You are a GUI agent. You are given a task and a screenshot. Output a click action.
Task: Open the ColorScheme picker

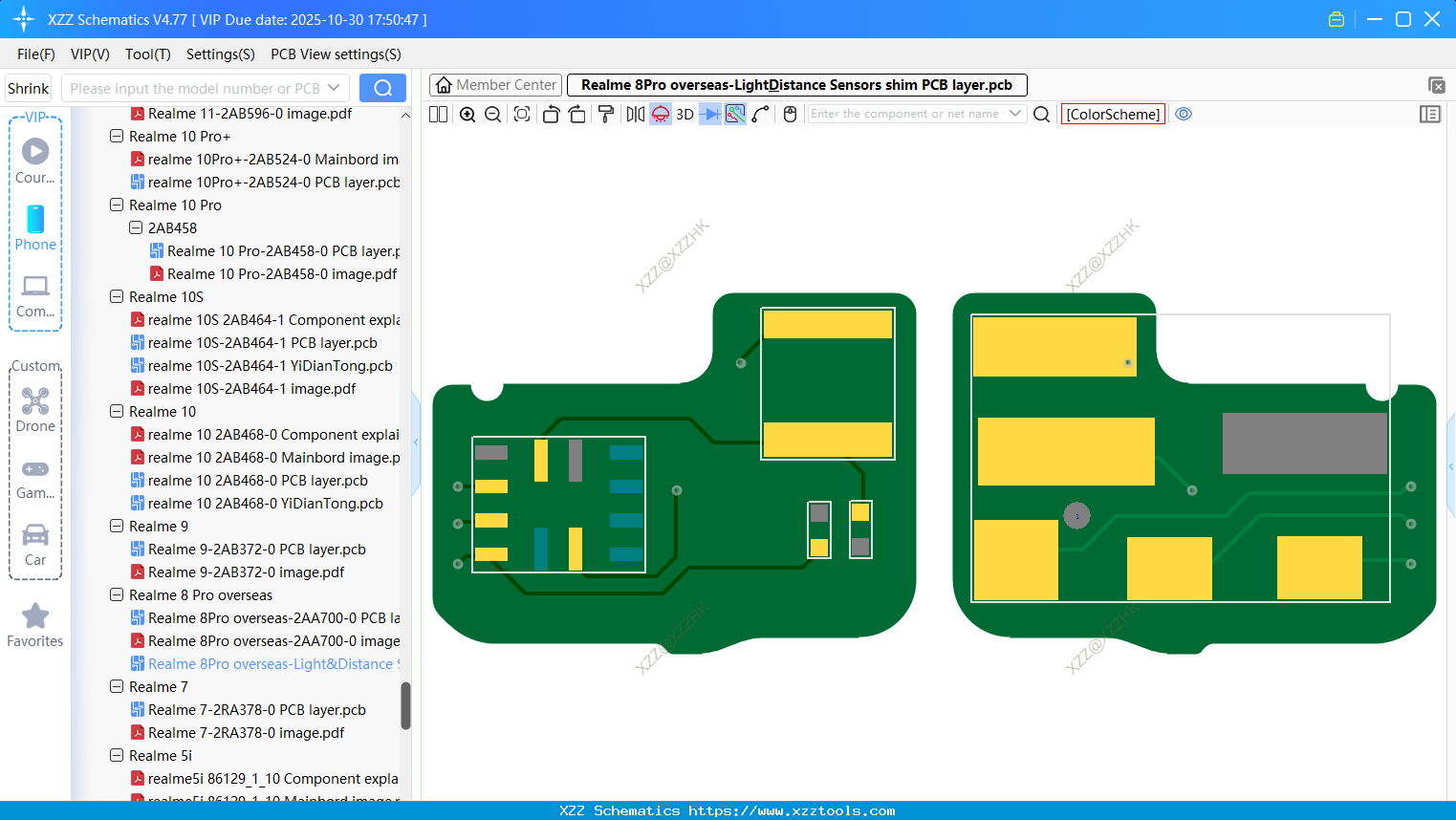[x=1113, y=114]
